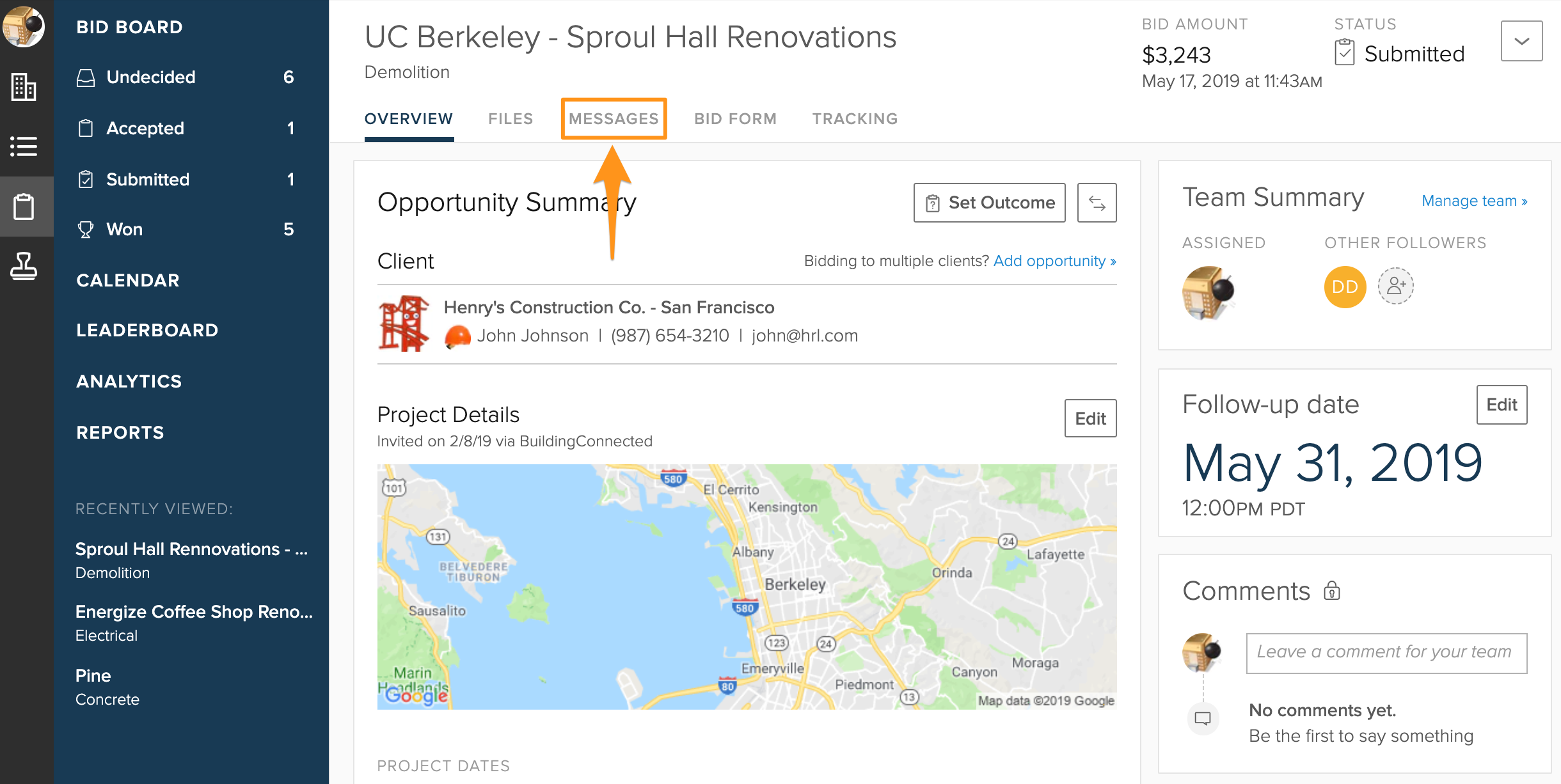Click the swap arrows icon beside Set Outcome

pos(1097,203)
